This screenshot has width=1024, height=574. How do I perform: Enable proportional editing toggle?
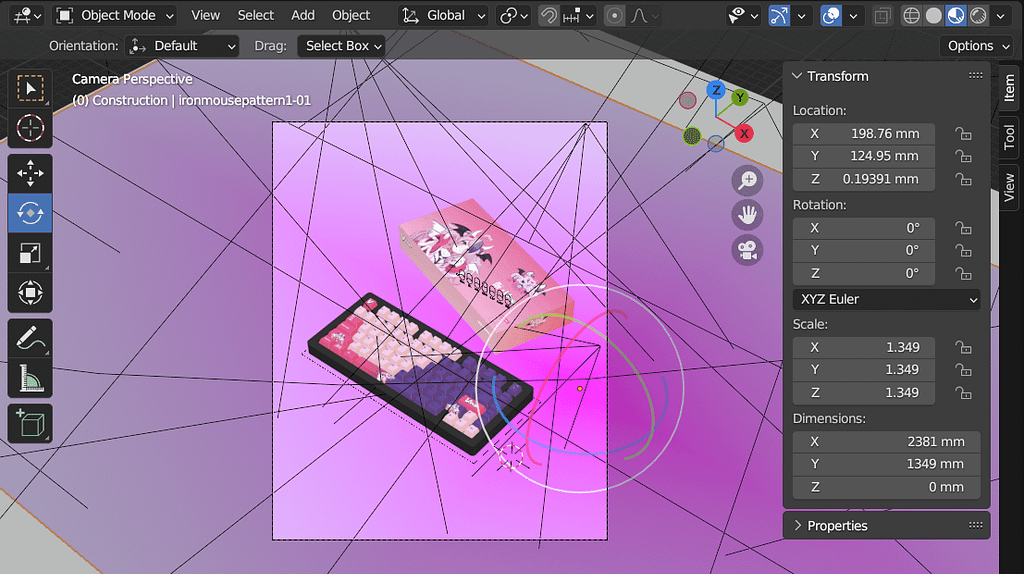pos(614,16)
